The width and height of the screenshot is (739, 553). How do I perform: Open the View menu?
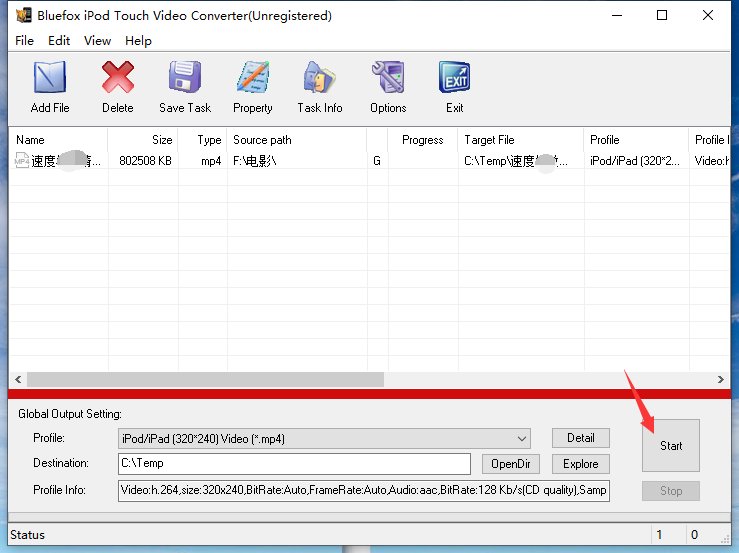tap(97, 41)
